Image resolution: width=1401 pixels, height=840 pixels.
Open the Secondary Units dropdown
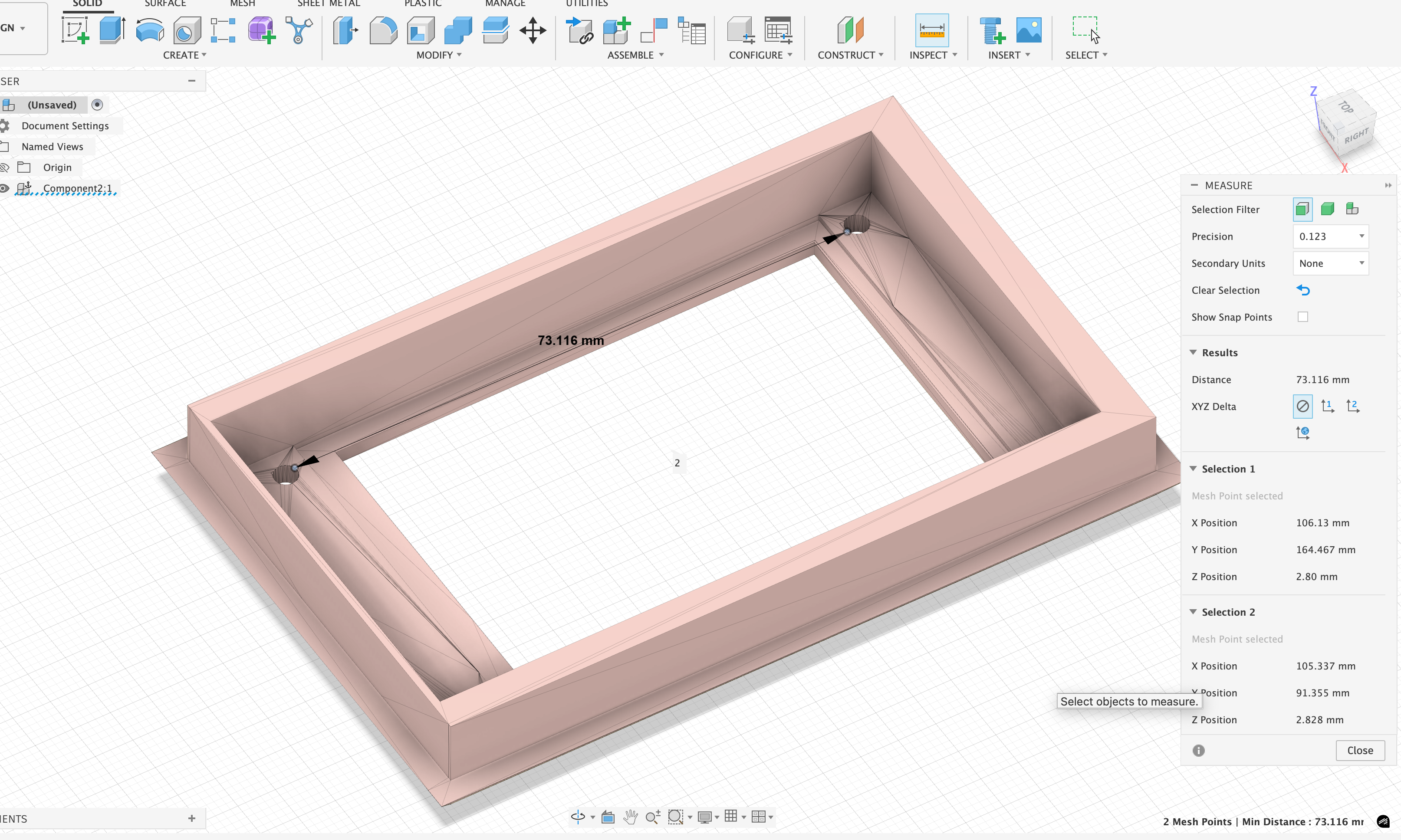[x=1330, y=262]
